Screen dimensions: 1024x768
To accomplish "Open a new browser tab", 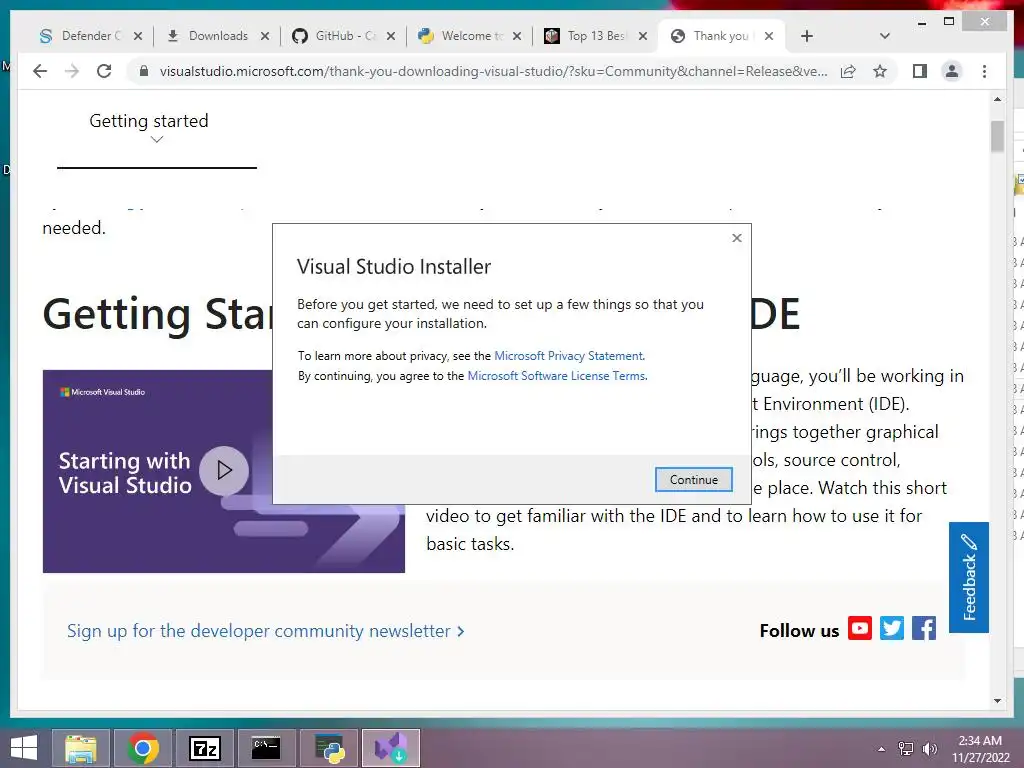I will tap(807, 37).
